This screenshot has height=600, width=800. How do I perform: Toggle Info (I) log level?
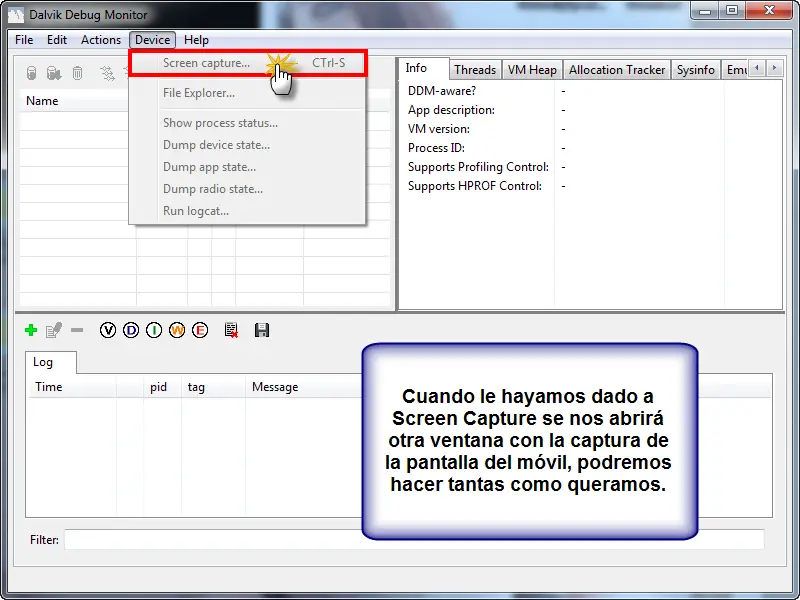(x=154, y=330)
